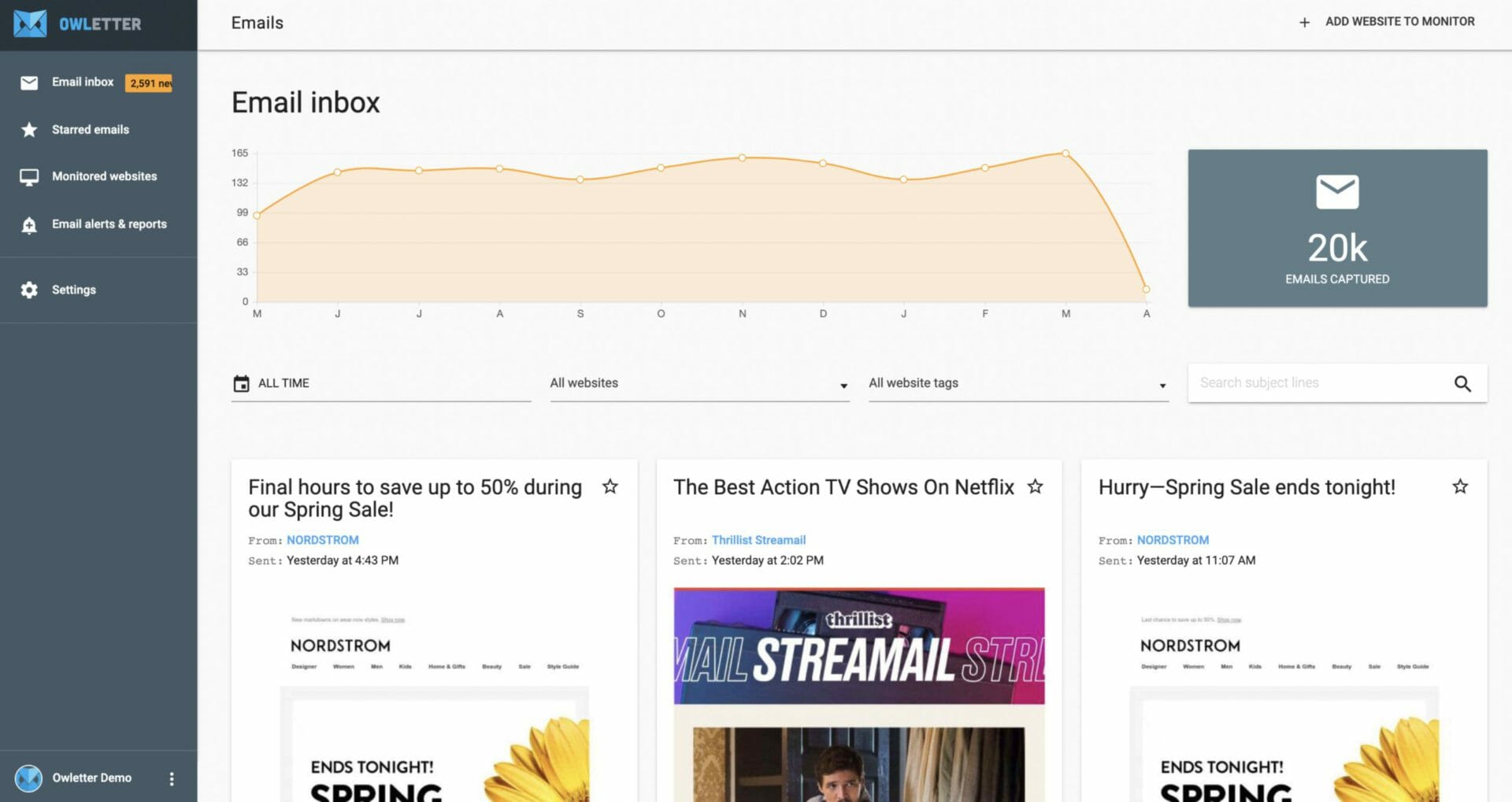Click the search magnifier icon

1462,383
